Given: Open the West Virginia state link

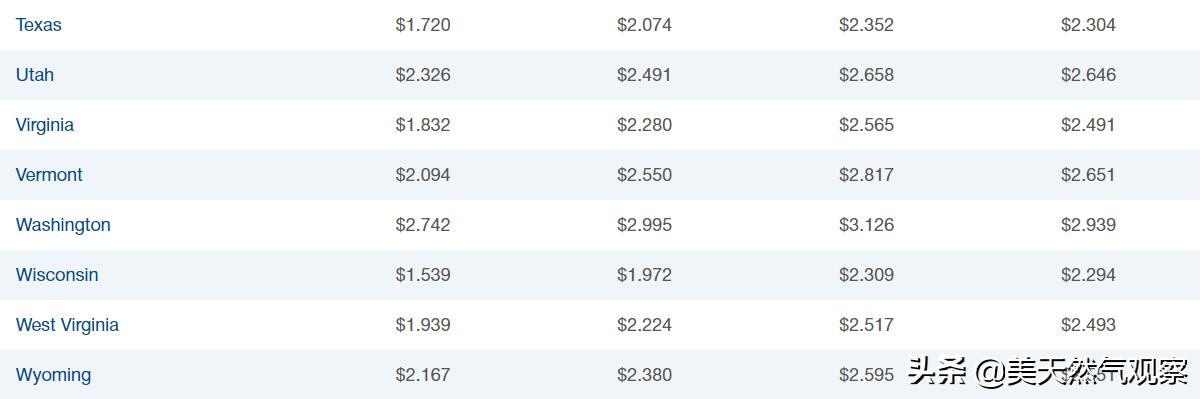Looking at the screenshot, I should pyautogui.click(x=67, y=325).
